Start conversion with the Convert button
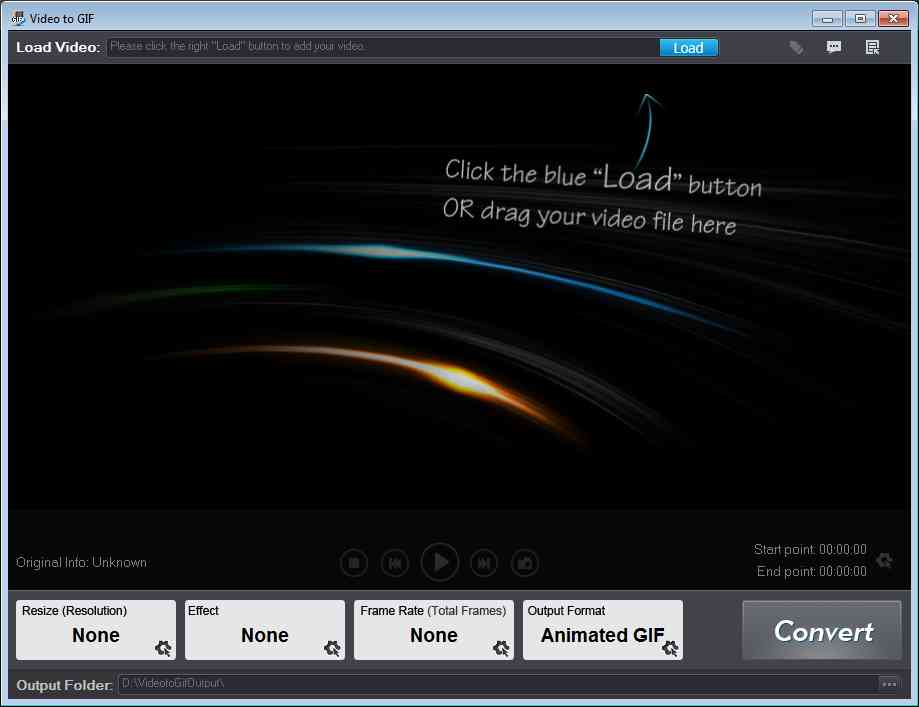This screenshot has width=919, height=707. point(822,631)
